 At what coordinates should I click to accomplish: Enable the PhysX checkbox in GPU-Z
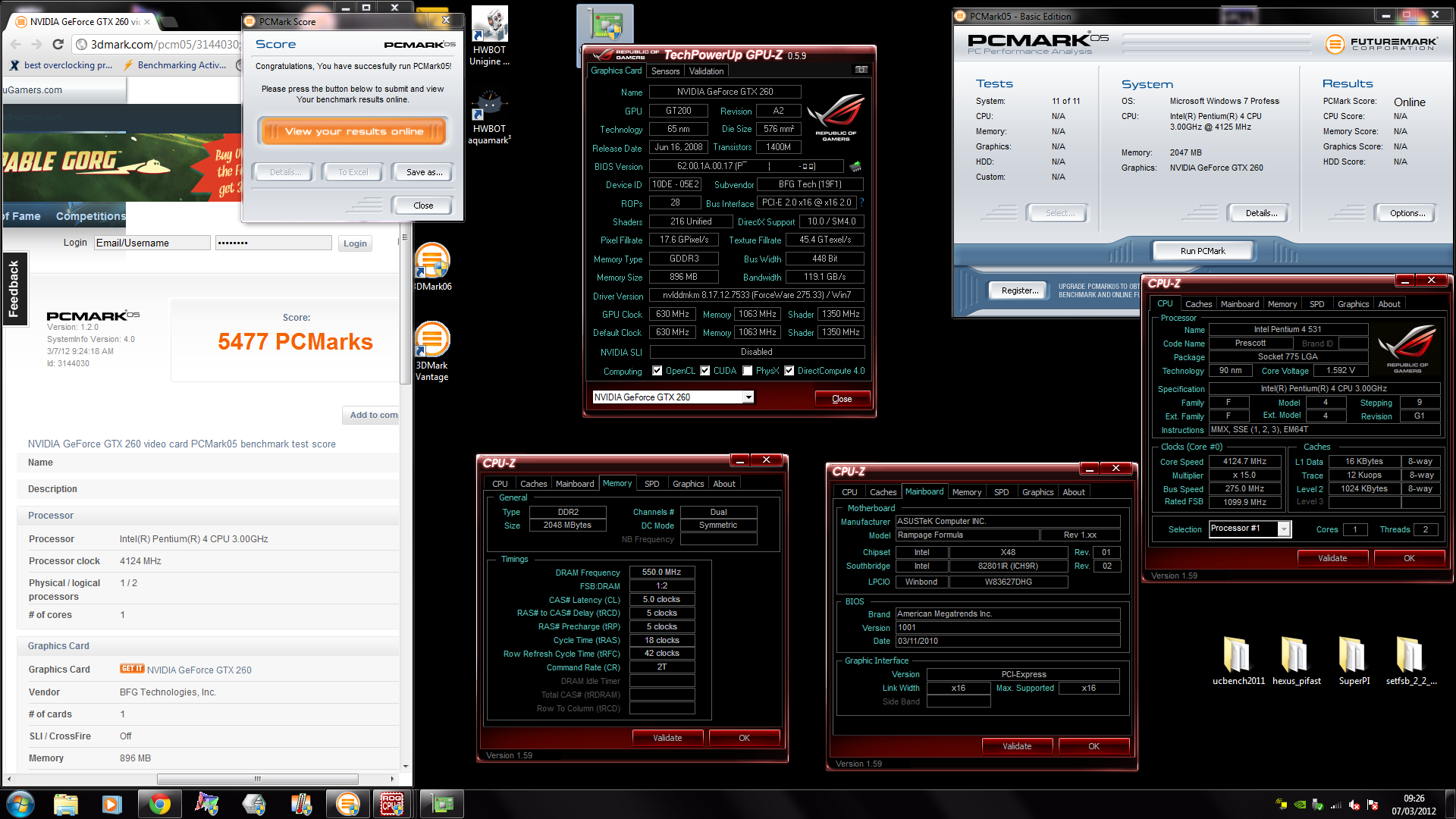point(748,371)
